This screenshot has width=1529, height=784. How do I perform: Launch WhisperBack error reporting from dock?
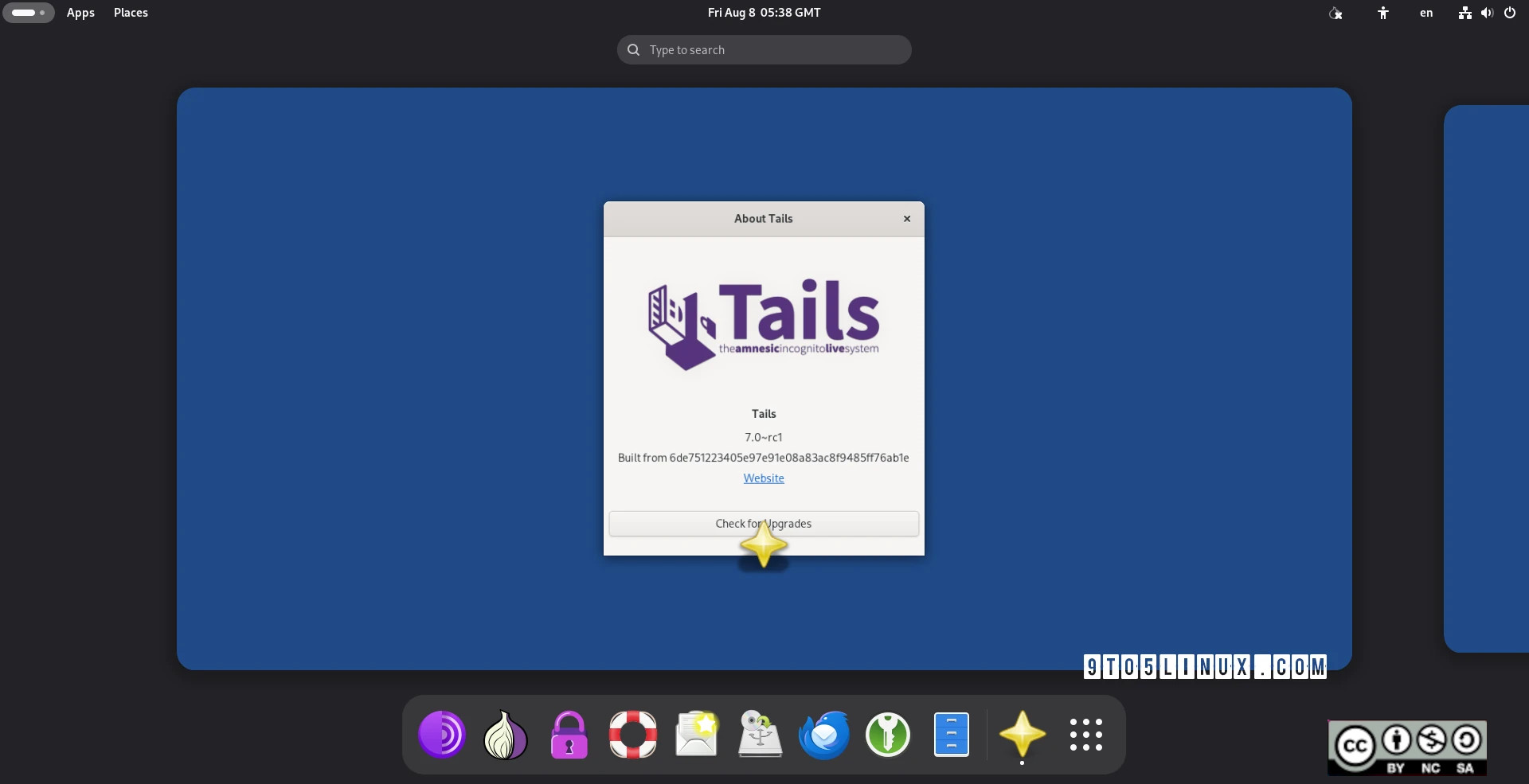pos(696,734)
